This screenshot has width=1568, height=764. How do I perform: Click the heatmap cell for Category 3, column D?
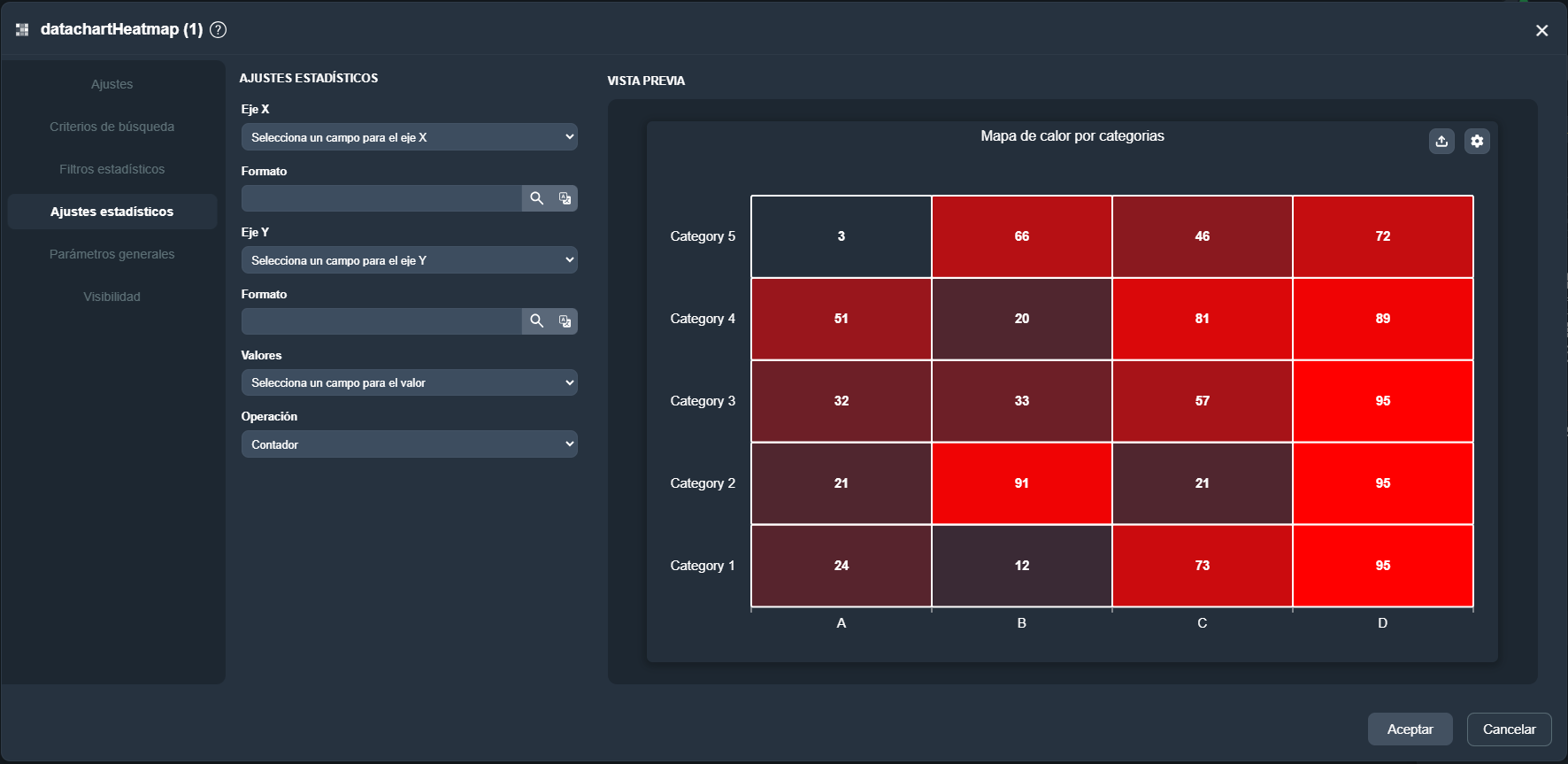click(x=1382, y=401)
